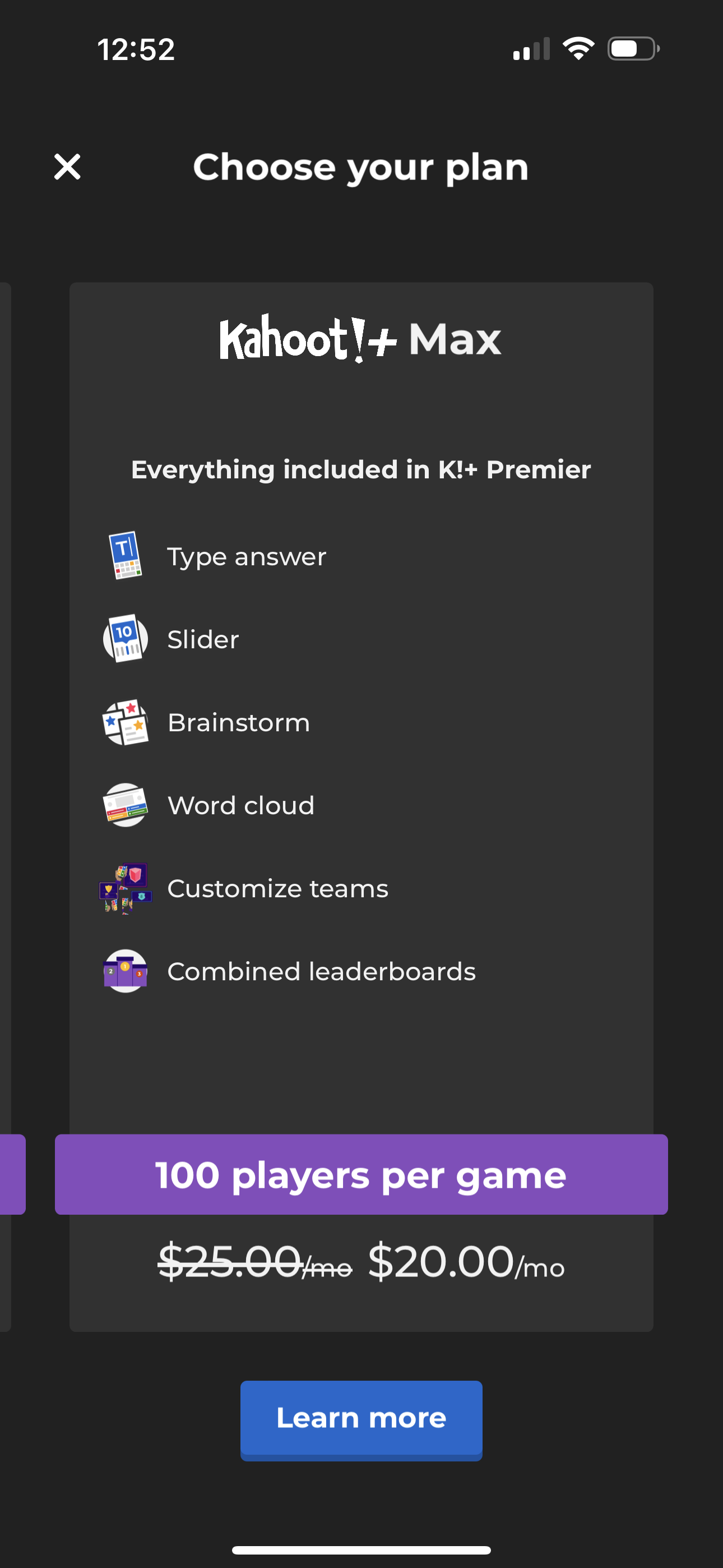723x1568 pixels.
Task: Click Everything included in K!+ Premier text
Action: (361, 469)
